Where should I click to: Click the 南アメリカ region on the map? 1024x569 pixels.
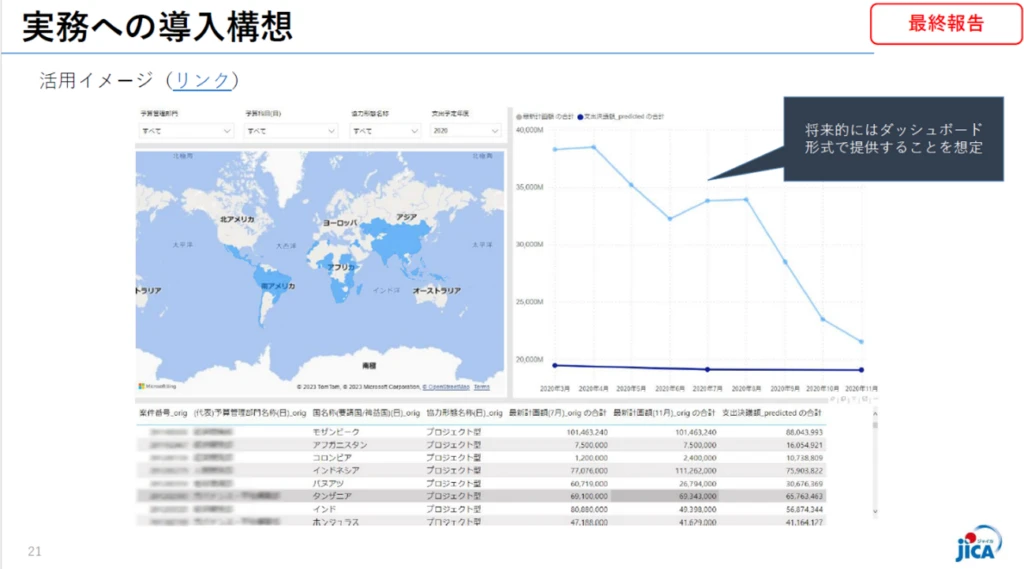coord(277,290)
